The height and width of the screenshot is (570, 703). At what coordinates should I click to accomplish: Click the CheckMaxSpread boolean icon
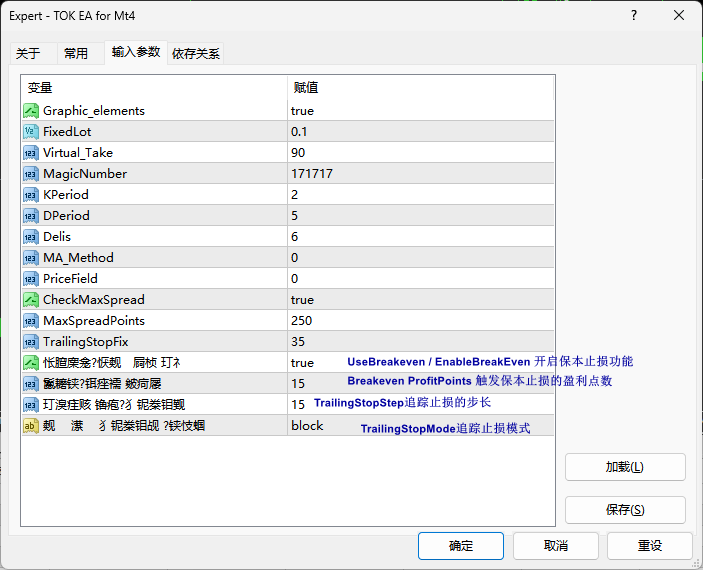[x=31, y=300]
